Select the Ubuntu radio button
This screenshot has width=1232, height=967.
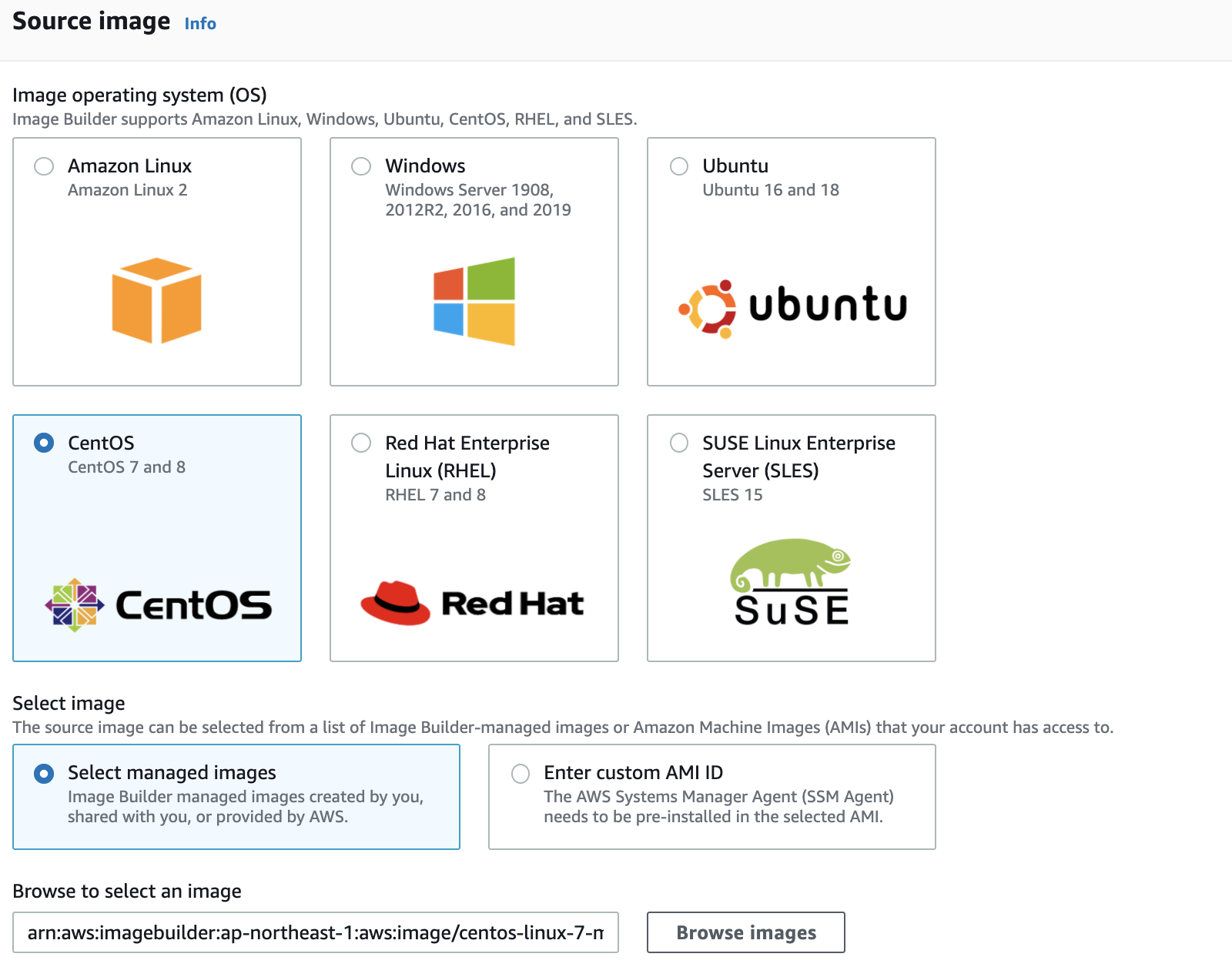click(679, 166)
